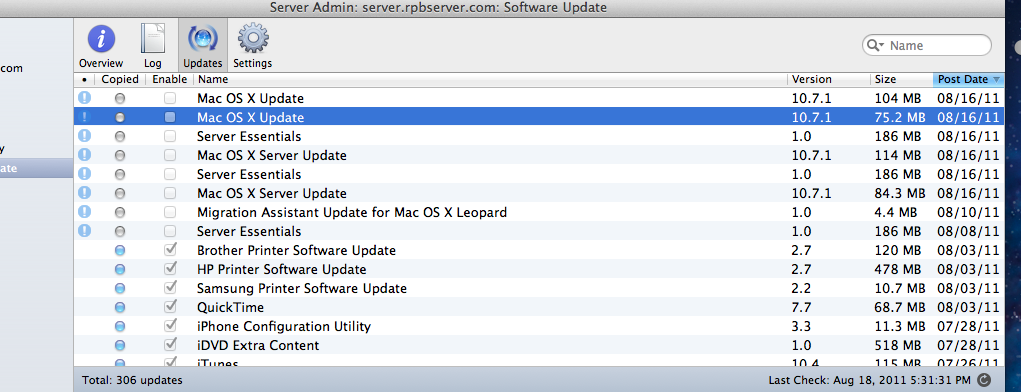Sort by the Copied column header

tap(120, 79)
